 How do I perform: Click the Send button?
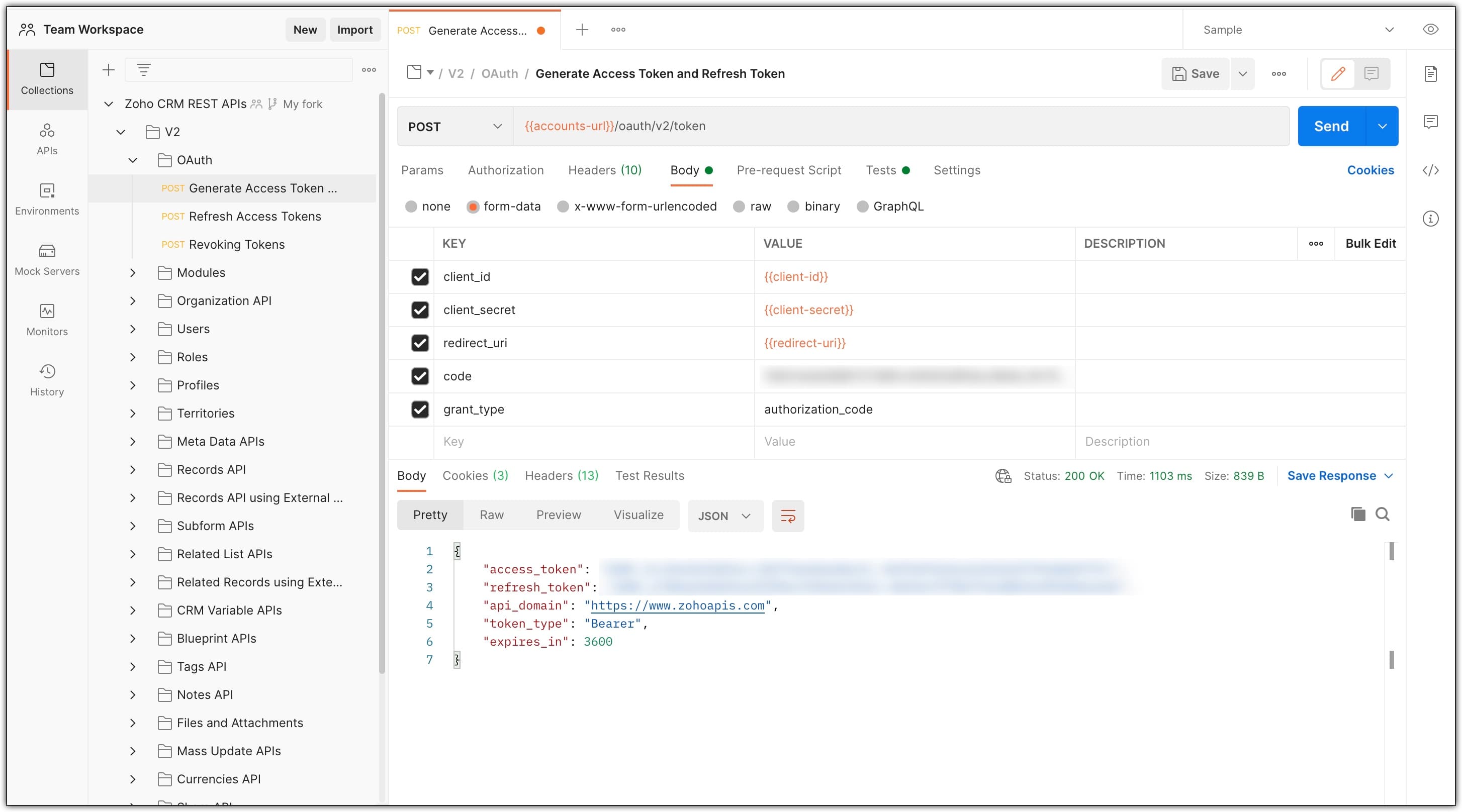coord(1331,126)
